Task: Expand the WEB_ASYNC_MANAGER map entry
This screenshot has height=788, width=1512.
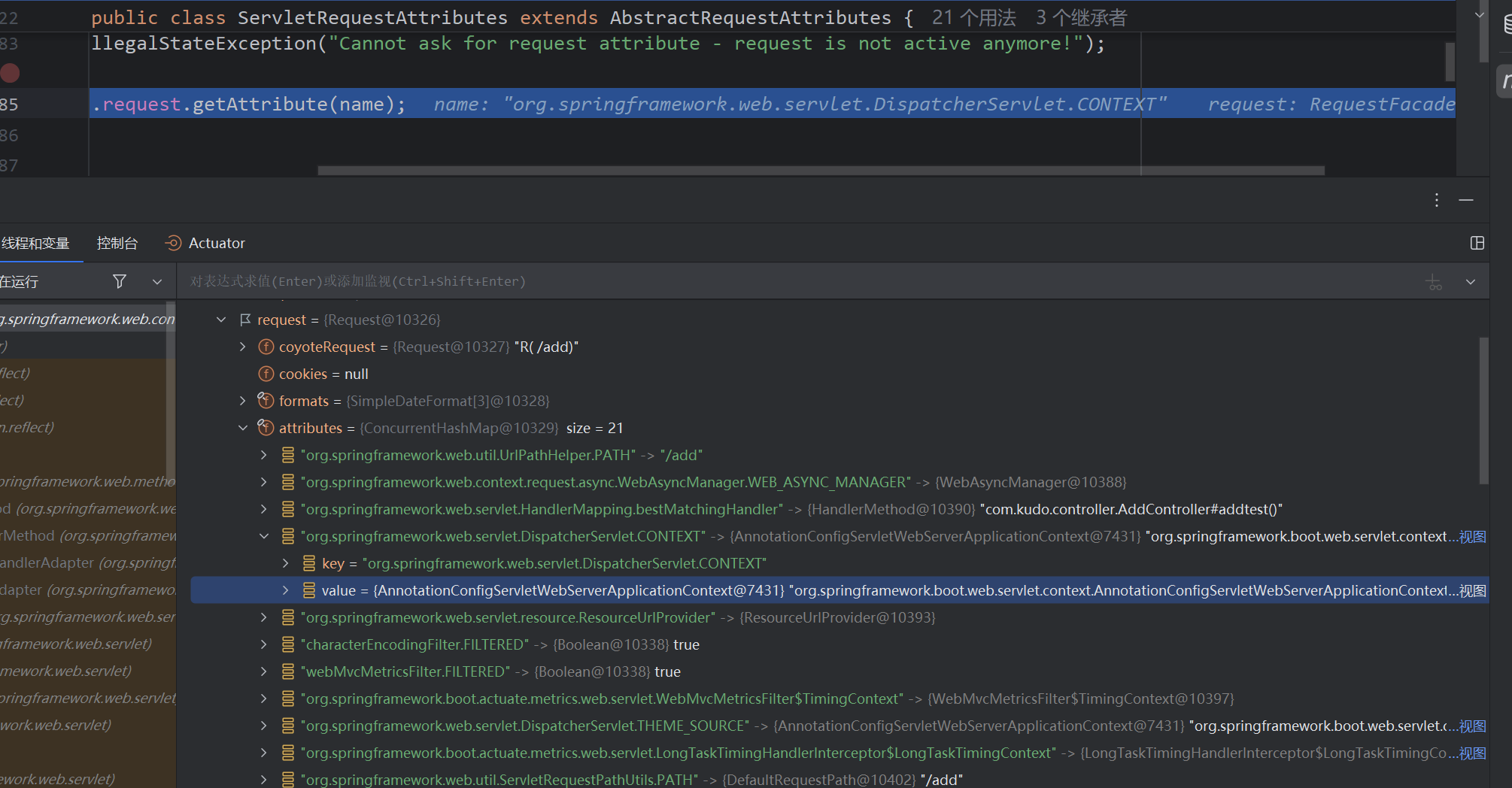Action: coord(263,482)
